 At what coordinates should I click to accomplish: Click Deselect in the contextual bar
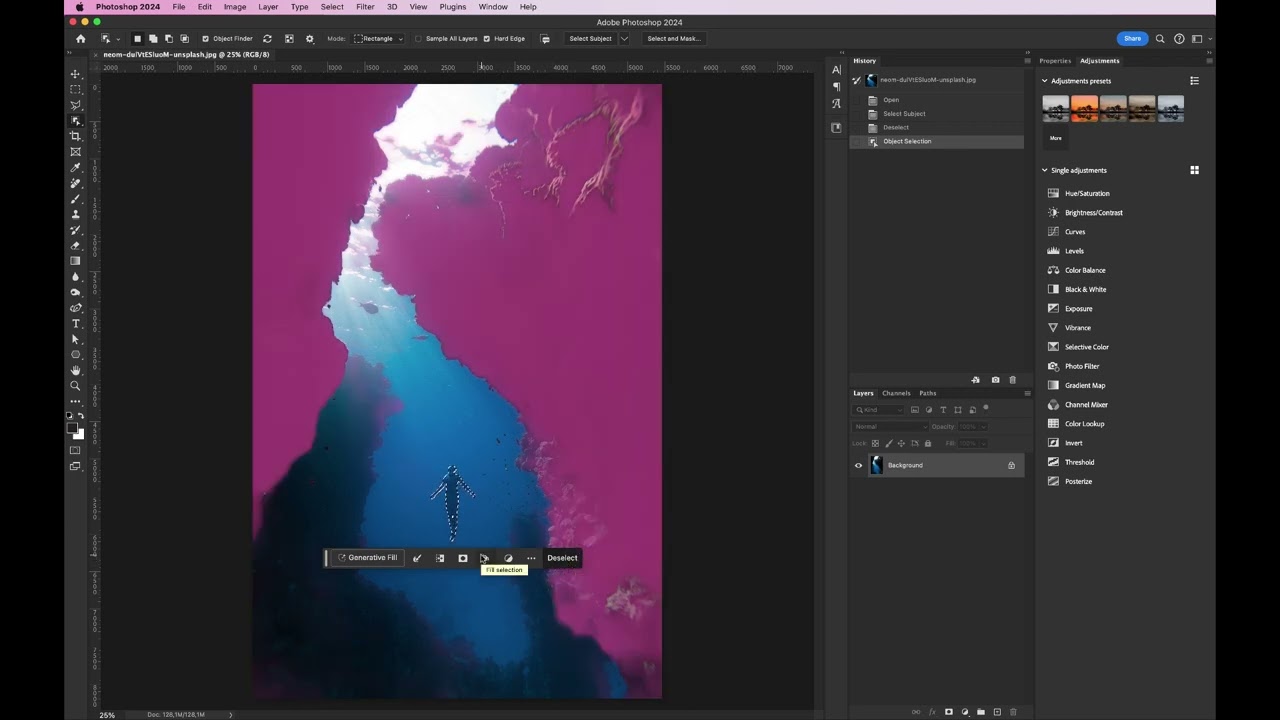click(x=562, y=558)
